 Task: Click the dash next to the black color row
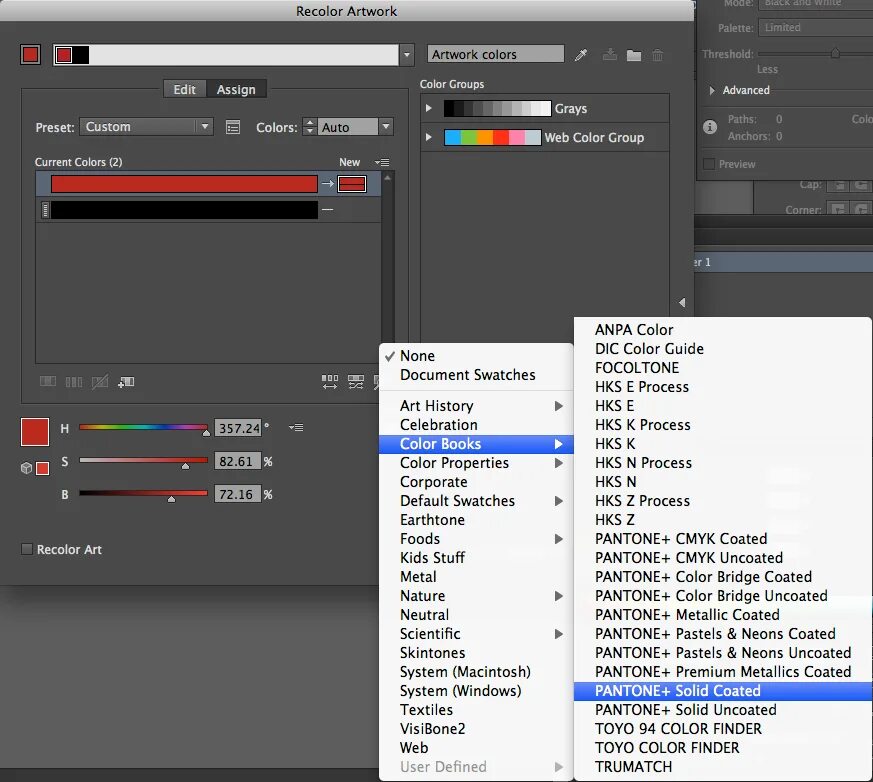(x=327, y=210)
